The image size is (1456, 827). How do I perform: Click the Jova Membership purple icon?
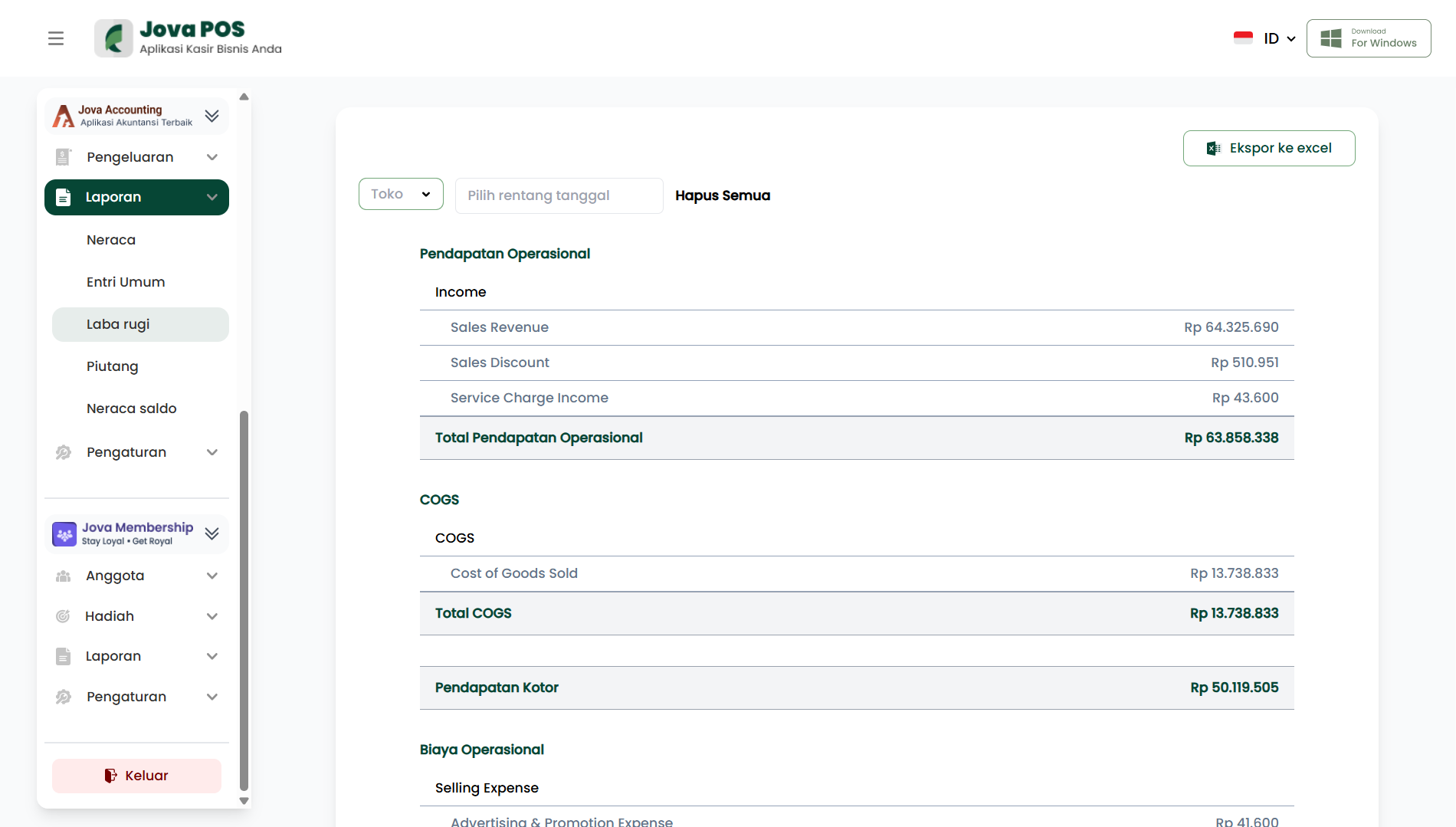pos(64,533)
